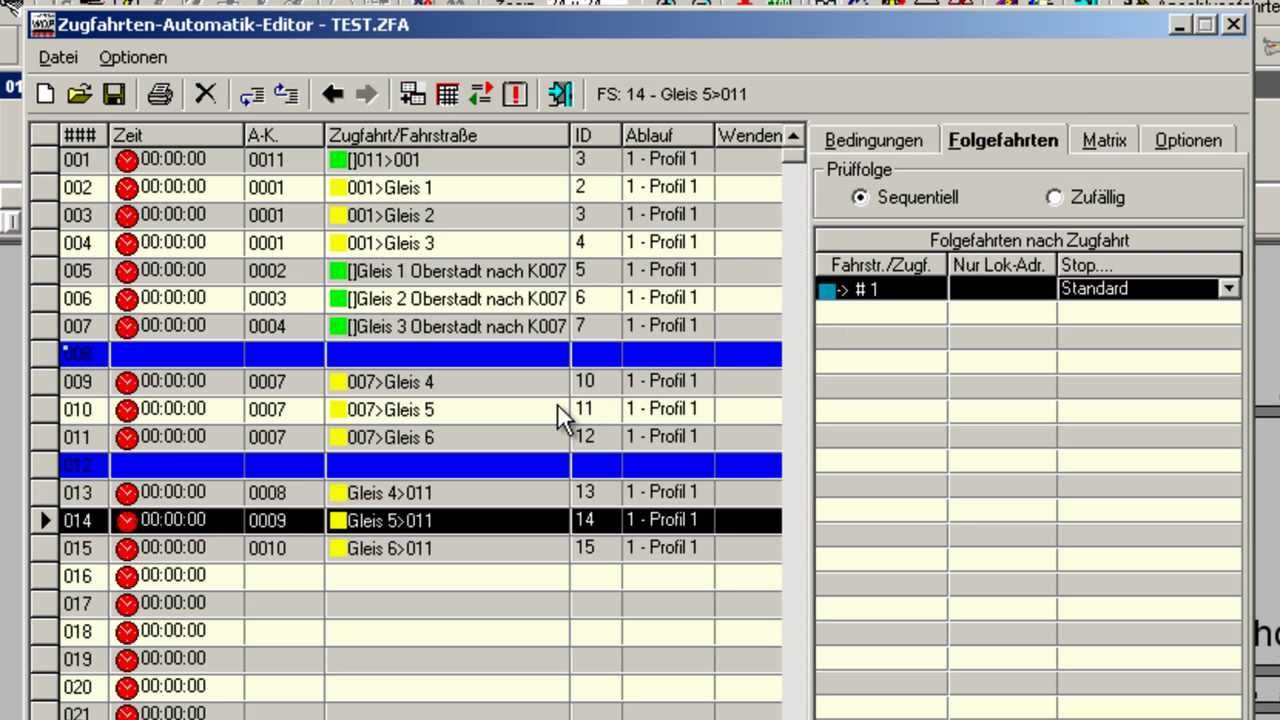Viewport: 1280px width, 720px height.
Task: Click the Zugfahrt/Fahrstraße column header
Action: pyautogui.click(x=448, y=135)
